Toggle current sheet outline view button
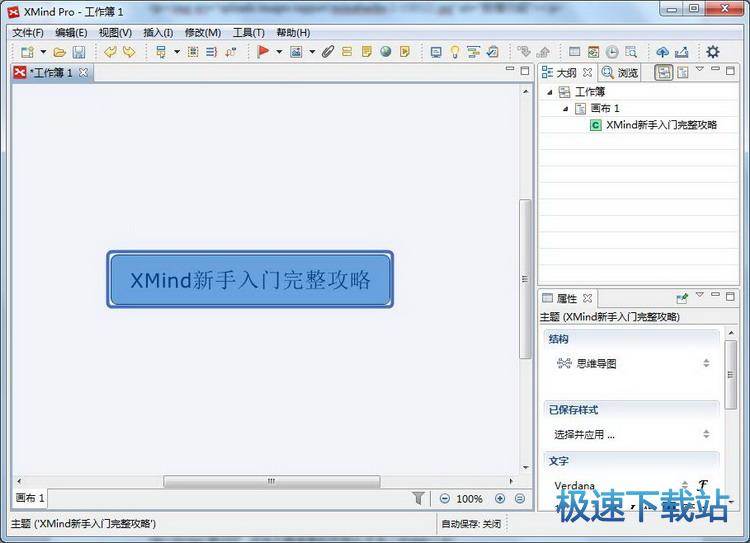This screenshot has height=543, width=750. [683, 72]
